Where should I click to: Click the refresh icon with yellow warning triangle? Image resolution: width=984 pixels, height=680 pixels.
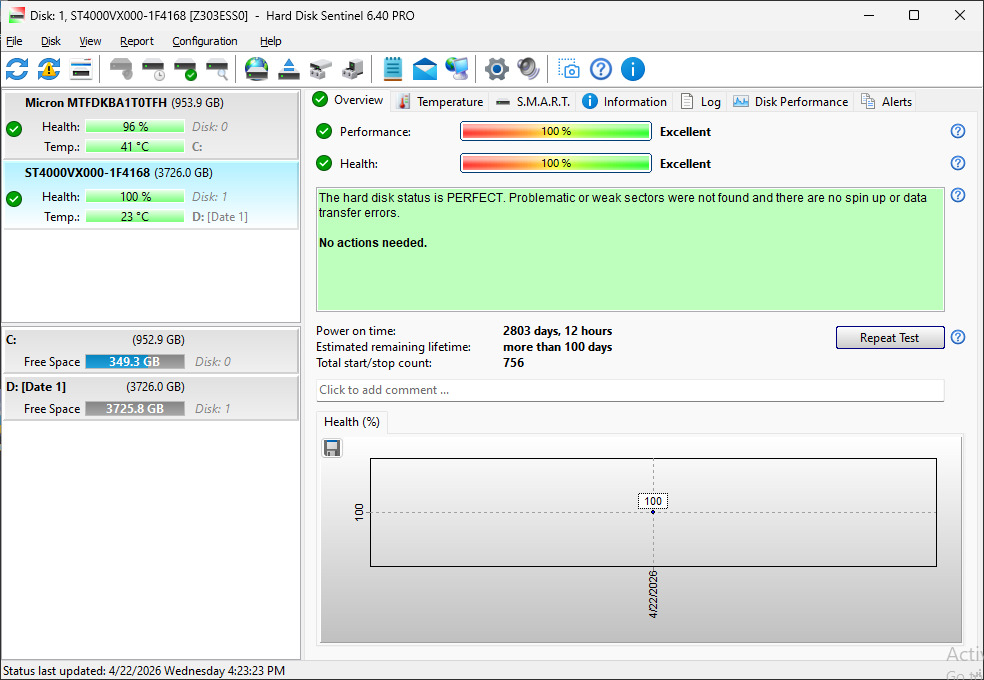point(49,69)
